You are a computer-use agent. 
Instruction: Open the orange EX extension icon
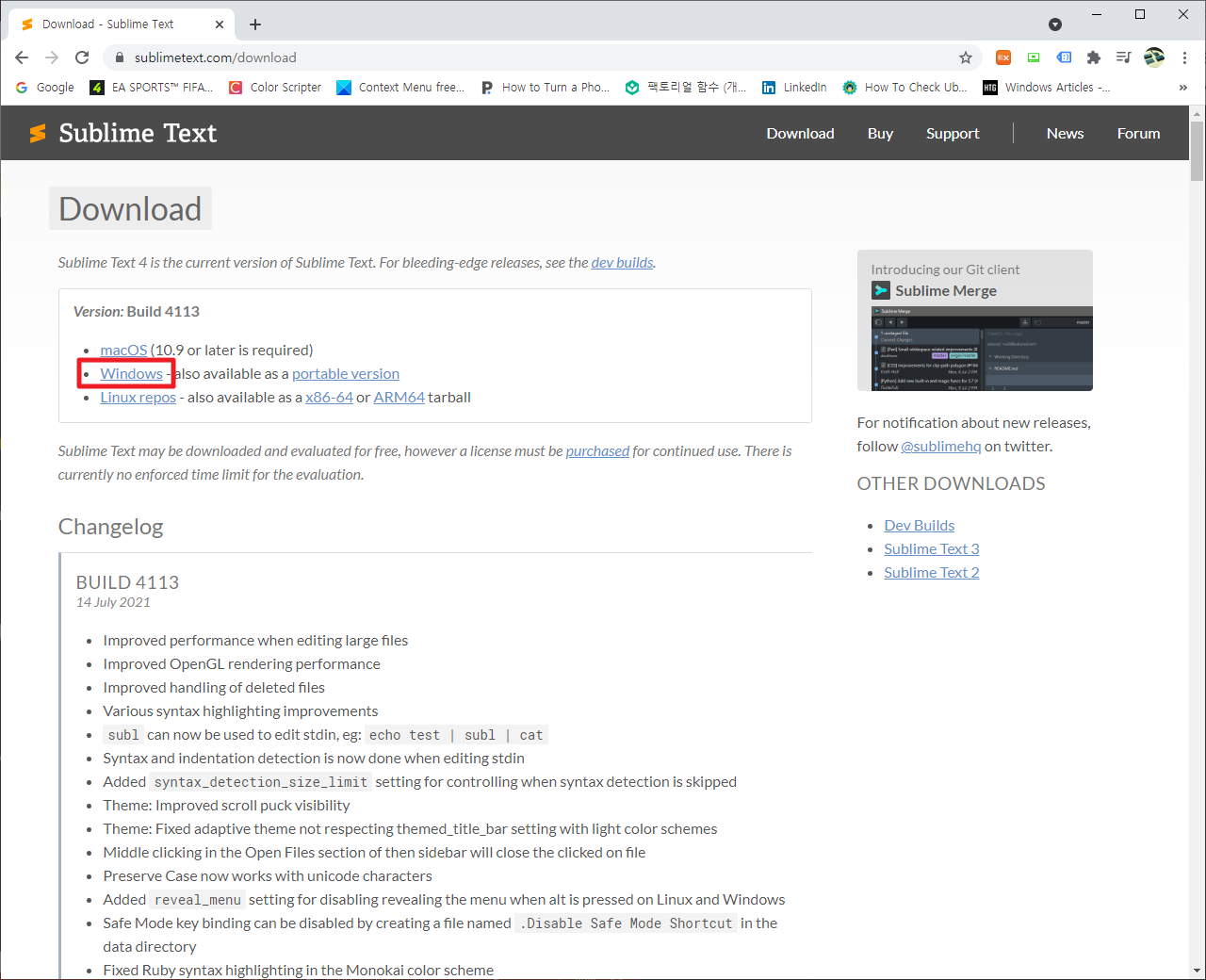point(1003,57)
